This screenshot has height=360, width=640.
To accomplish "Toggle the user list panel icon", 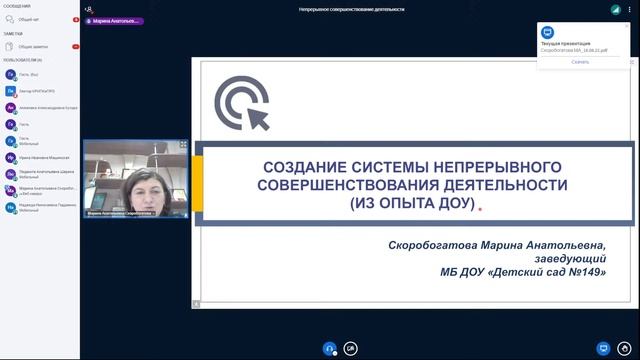I will pyautogui.click(x=89, y=9).
